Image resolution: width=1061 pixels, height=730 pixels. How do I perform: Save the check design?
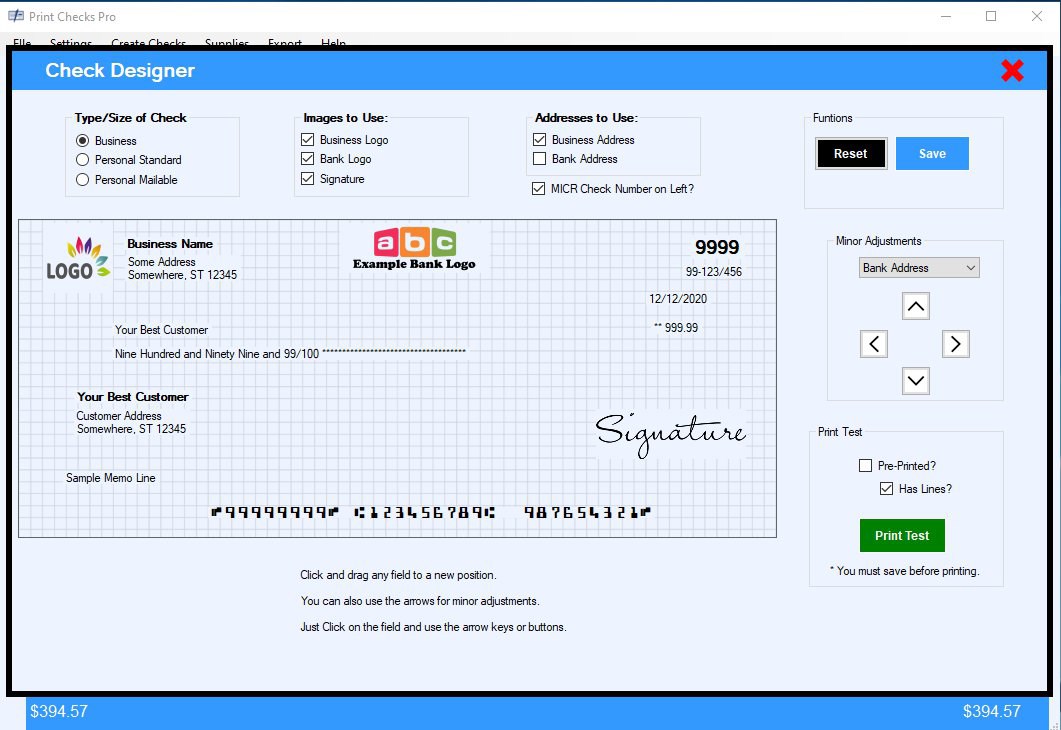point(932,153)
